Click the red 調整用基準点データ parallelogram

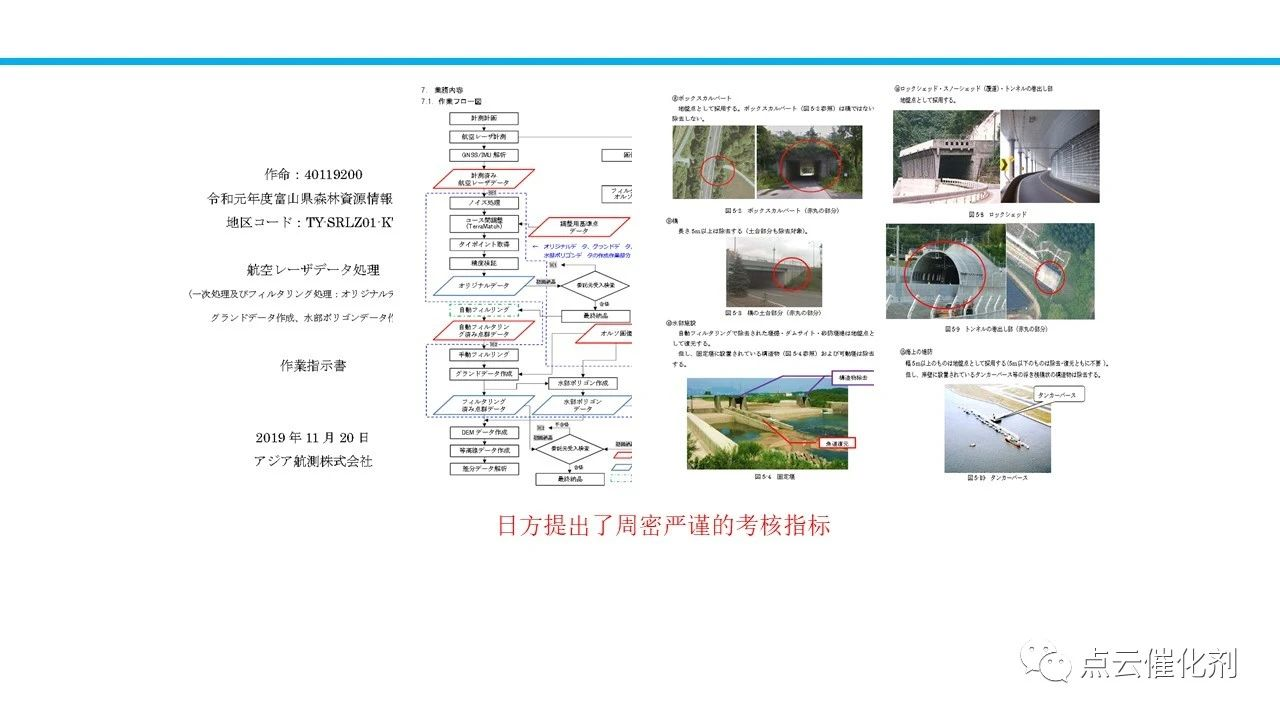click(x=579, y=227)
